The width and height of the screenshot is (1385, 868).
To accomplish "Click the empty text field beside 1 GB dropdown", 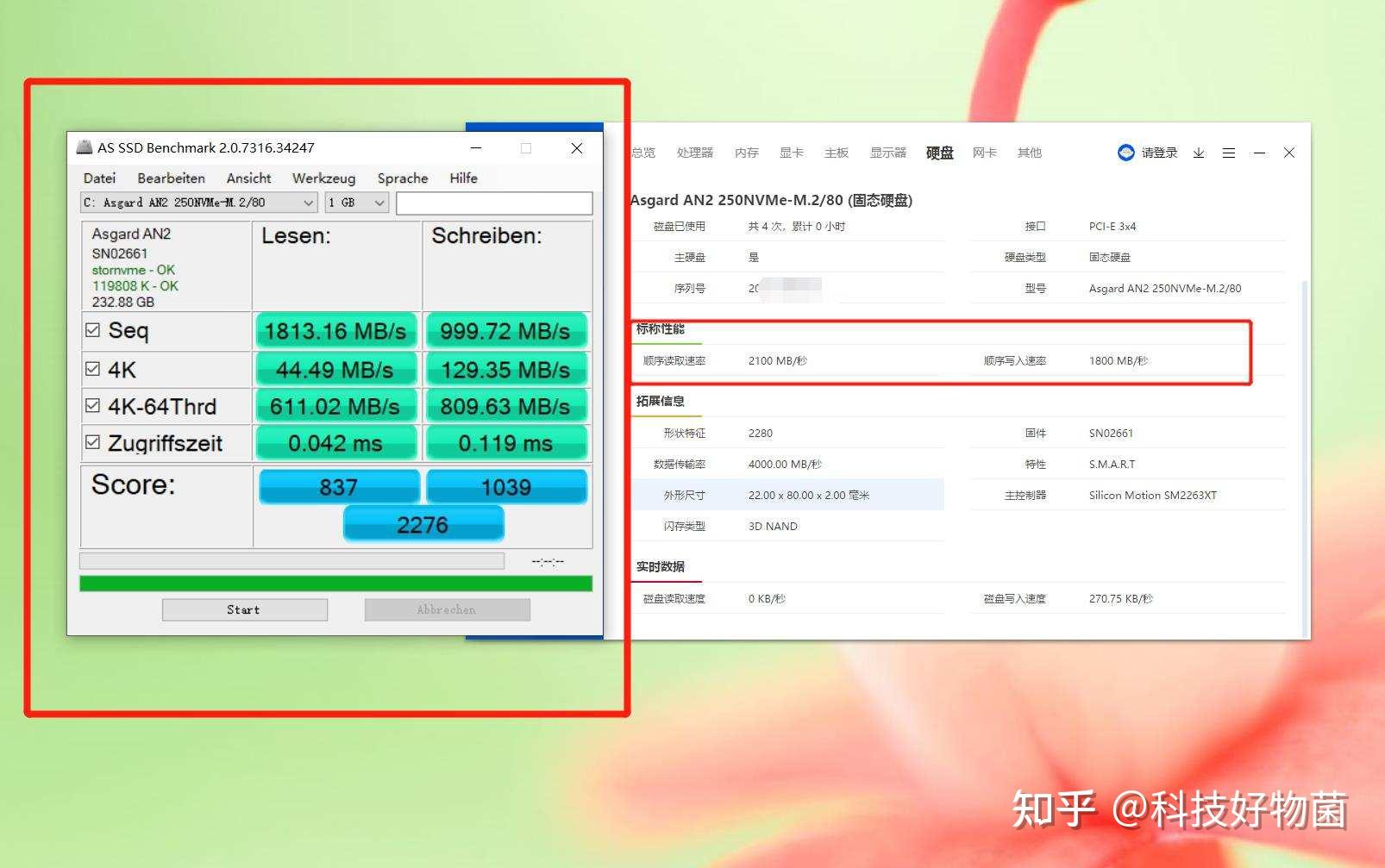I will point(494,203).
